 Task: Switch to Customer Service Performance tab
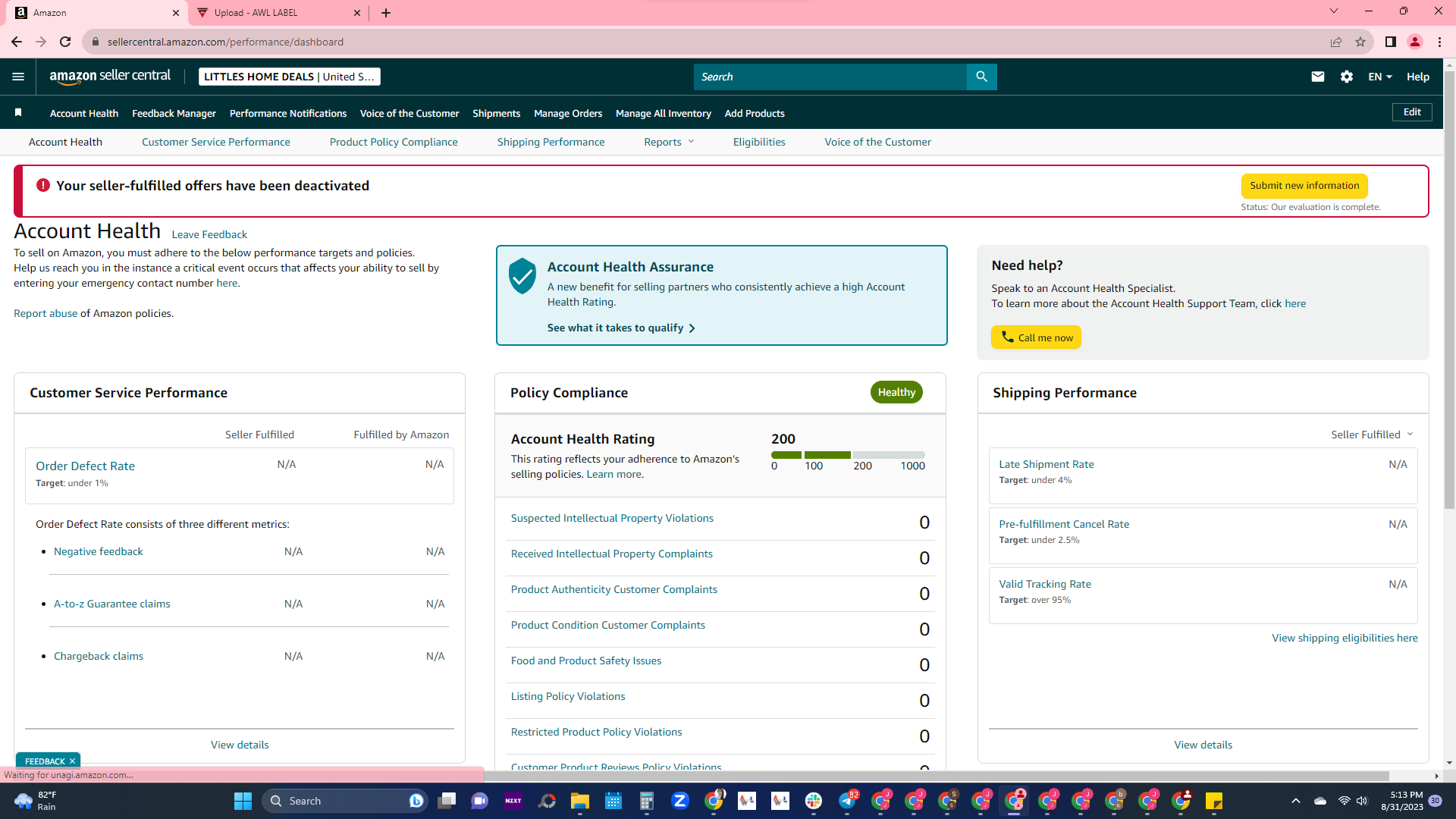(x=216, y=142)
